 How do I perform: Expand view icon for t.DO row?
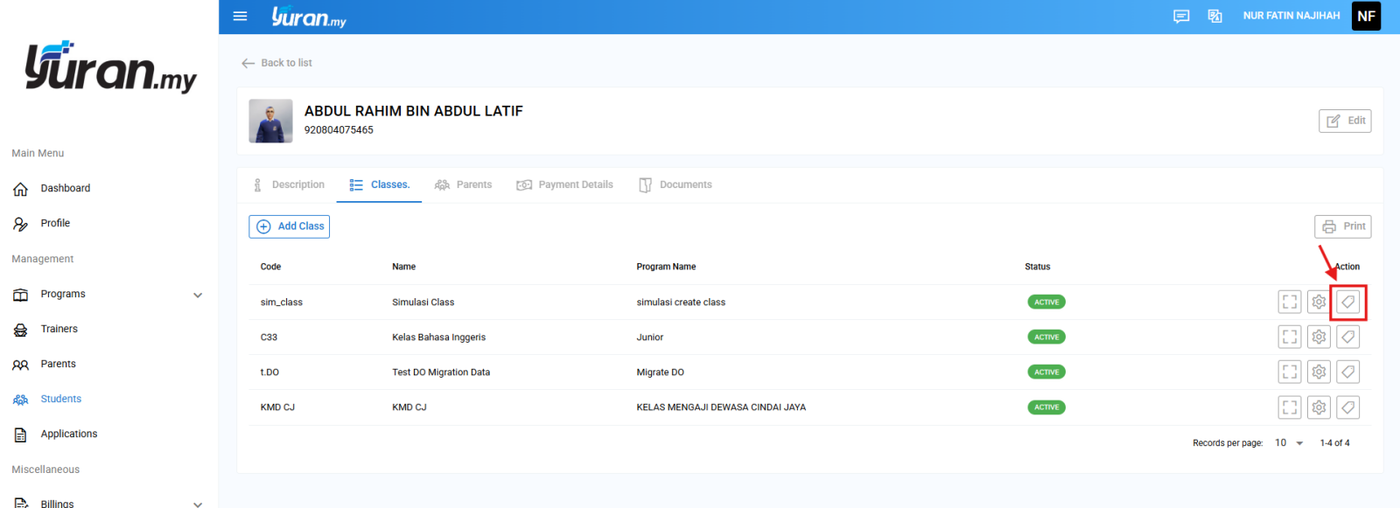pos(1290,372)
